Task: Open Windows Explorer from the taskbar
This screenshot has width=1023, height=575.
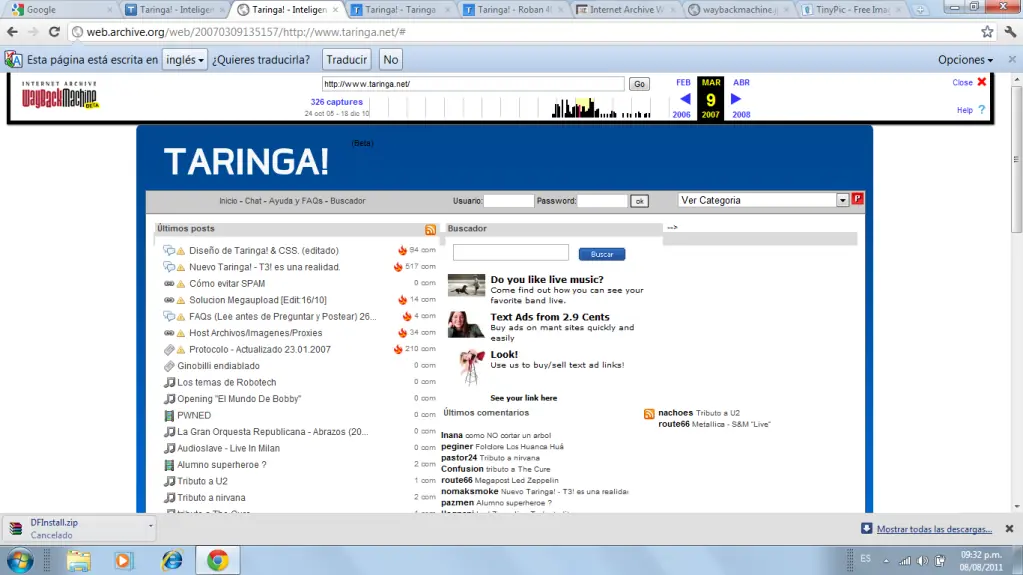Action: tap(78, 561)
